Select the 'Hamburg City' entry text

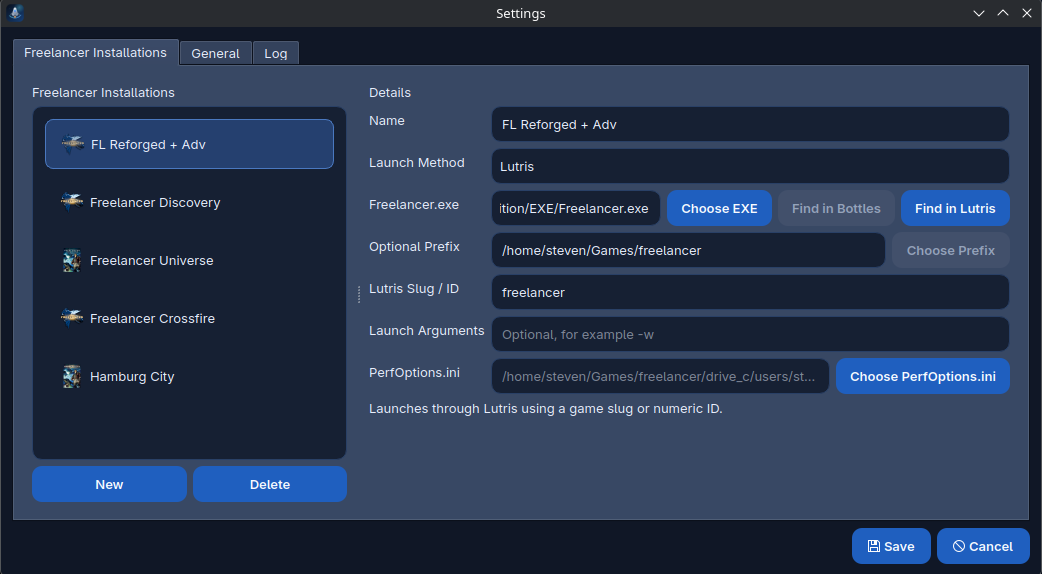pos(132,377)
